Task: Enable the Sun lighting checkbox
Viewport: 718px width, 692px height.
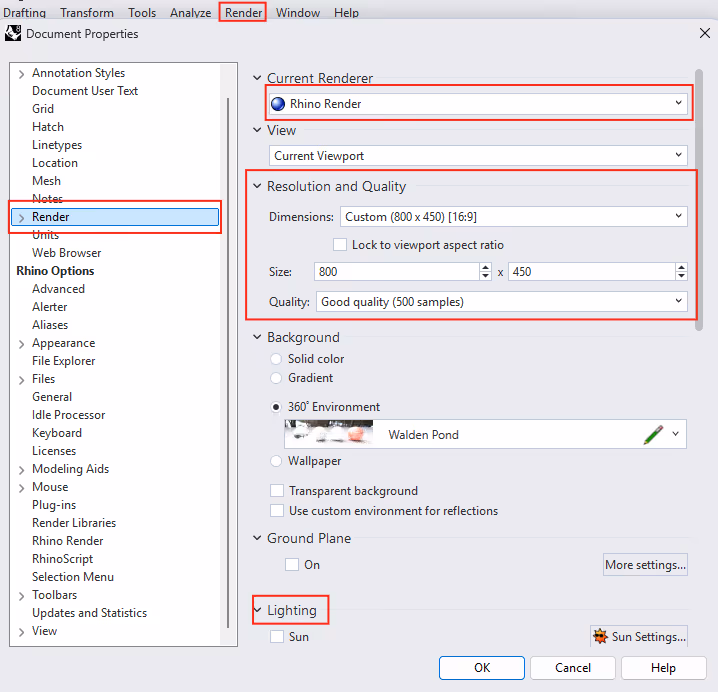Action: [277, 637]
